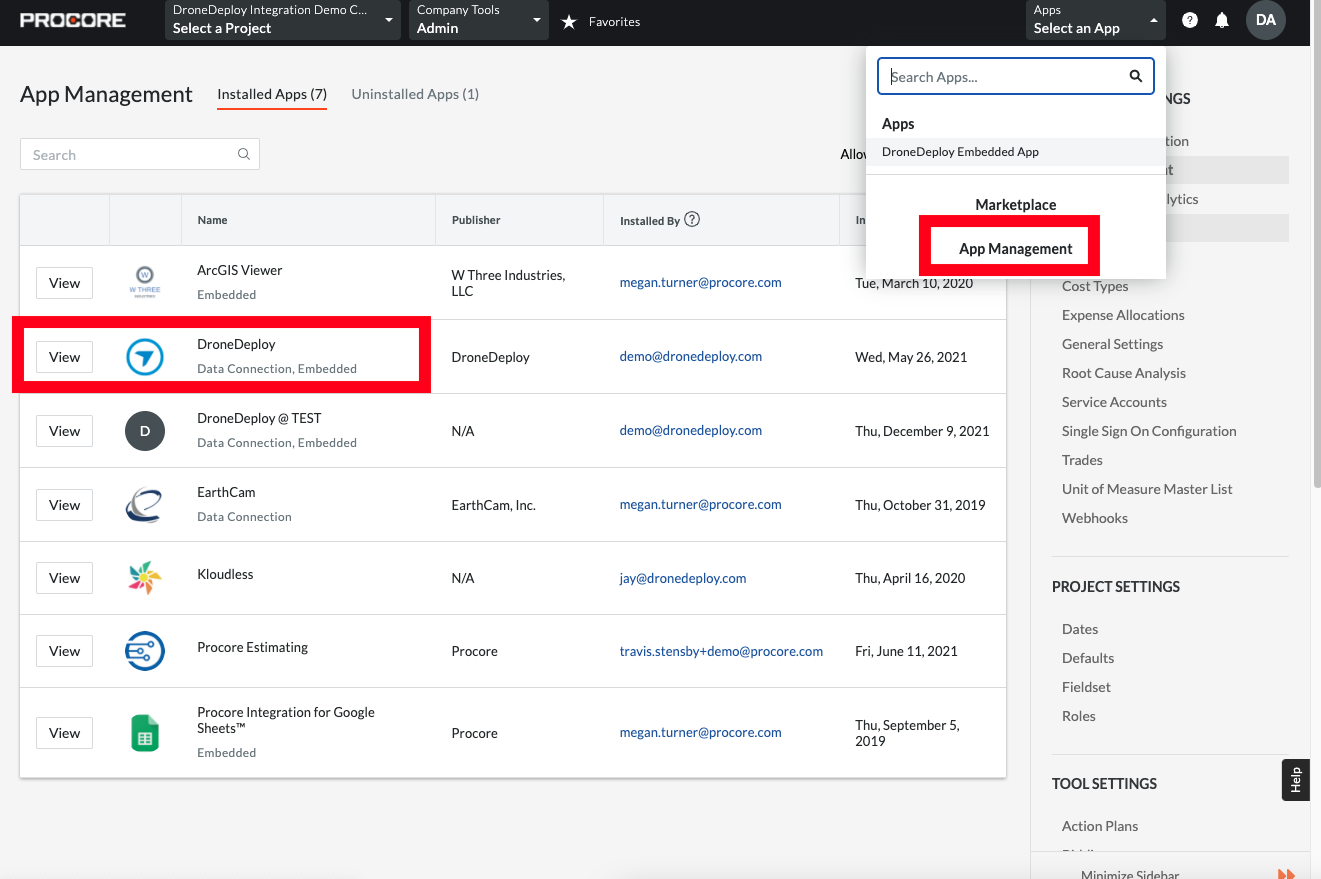
Task: Click the Procore logo
Action: [73, 20]
